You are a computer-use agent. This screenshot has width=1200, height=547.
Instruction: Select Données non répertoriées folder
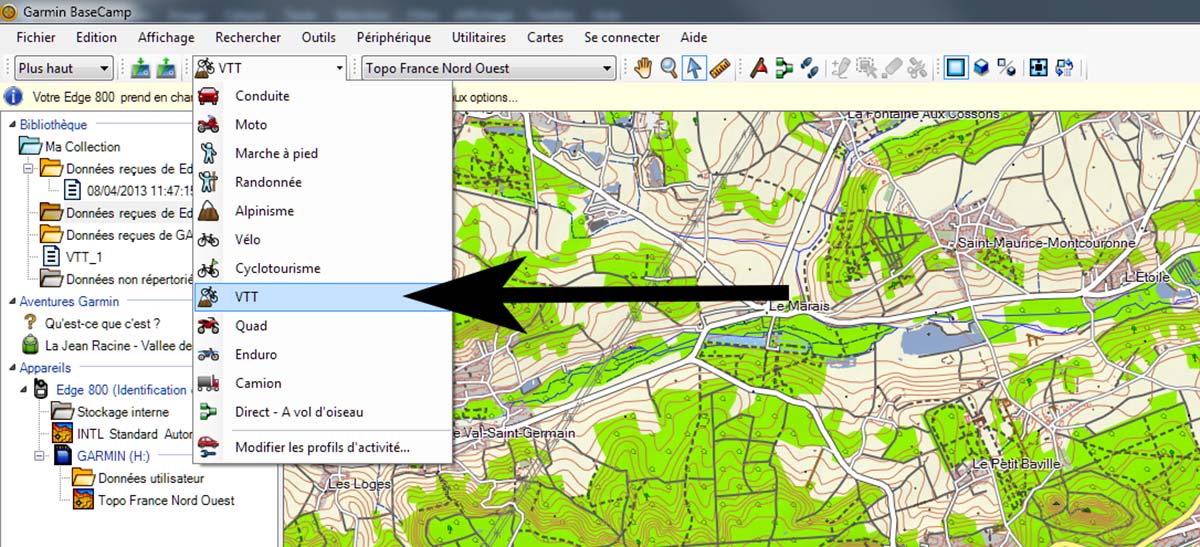coord(128,279)
